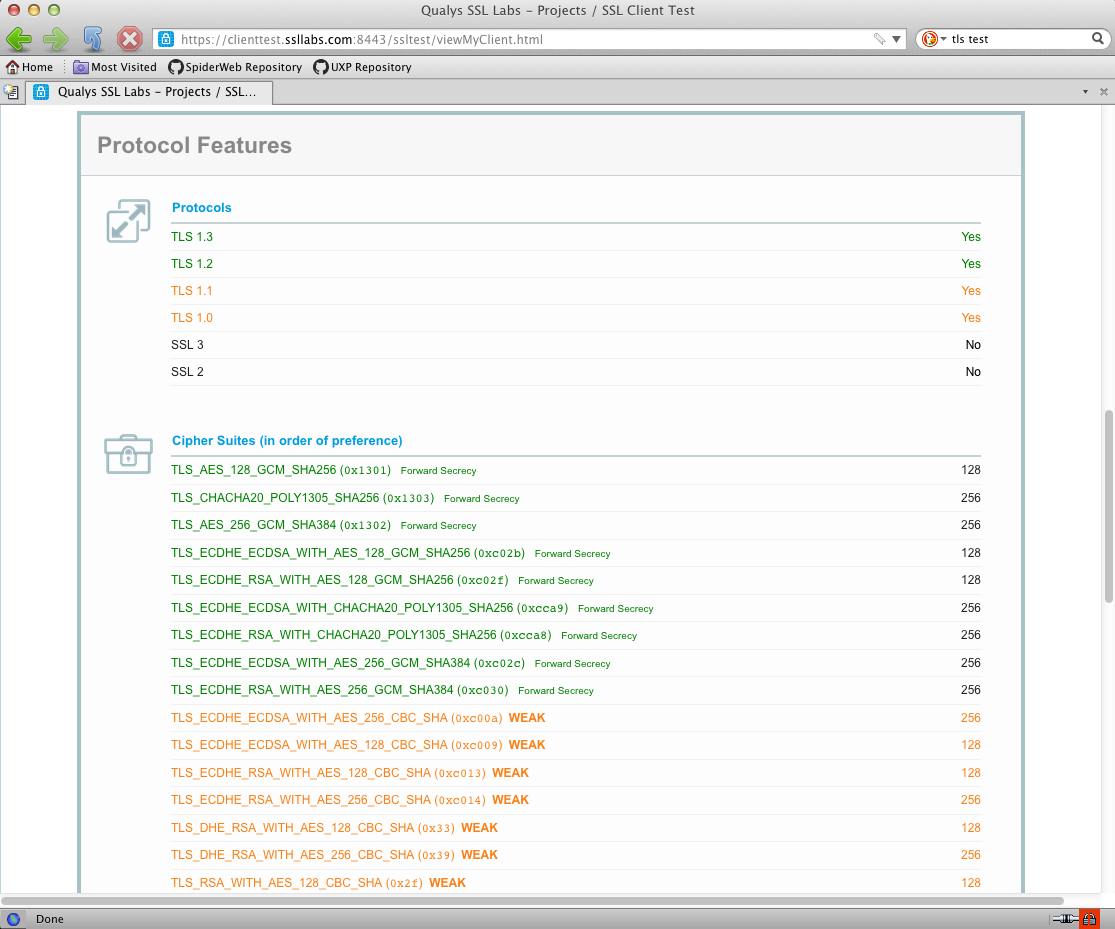The image size is (1115, 929).
Task: Click the horizontal scrollbar at page bottom
Action: pos(532,901)
